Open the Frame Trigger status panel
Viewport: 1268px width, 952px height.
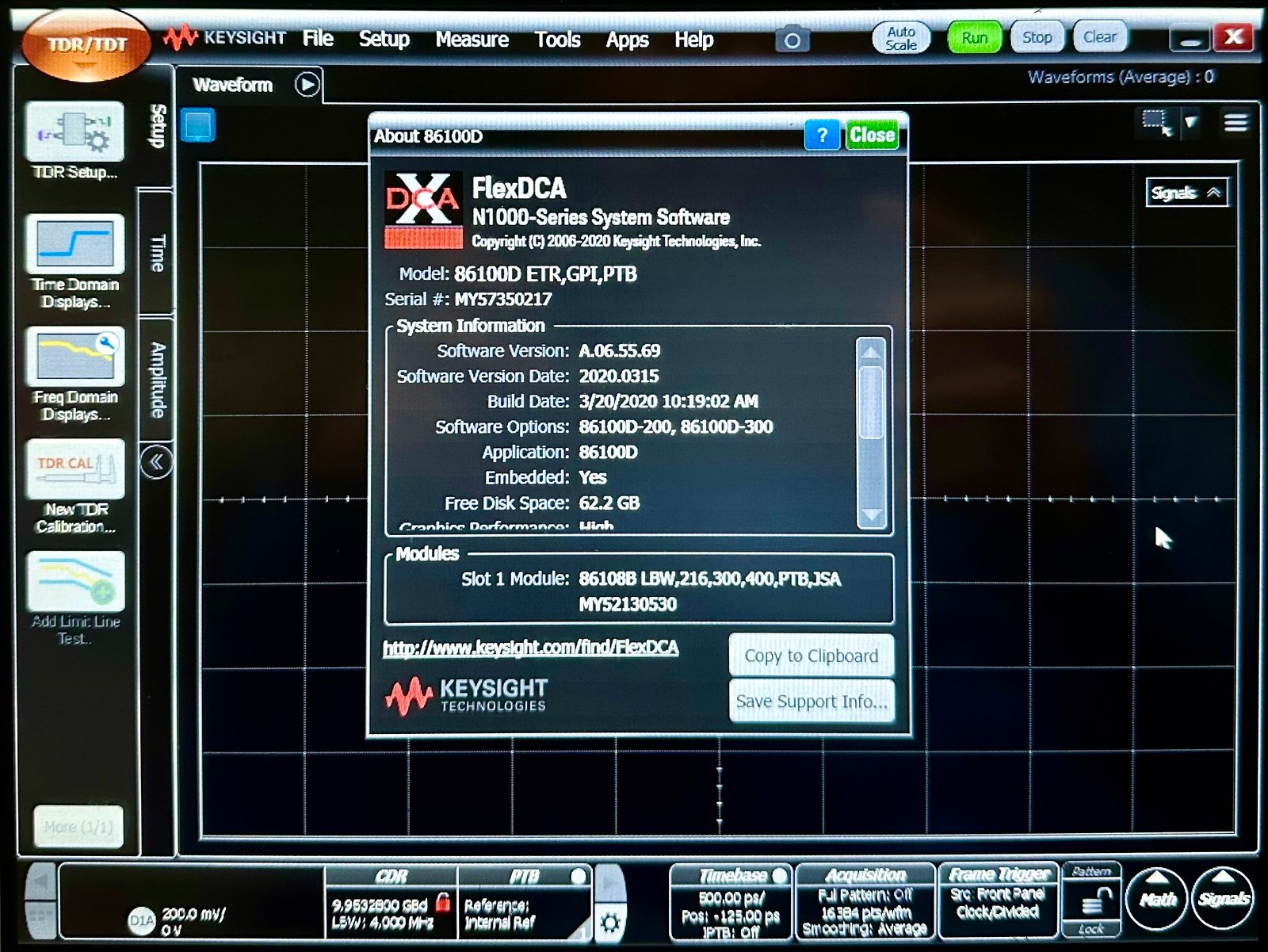click(x=999, y=901)
